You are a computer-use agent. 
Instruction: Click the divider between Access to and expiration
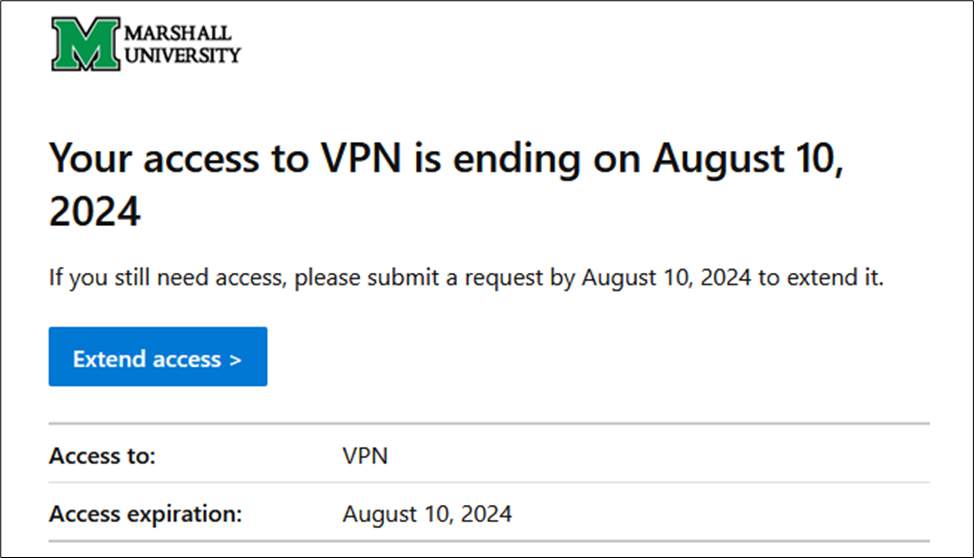[x=489, y=482]
